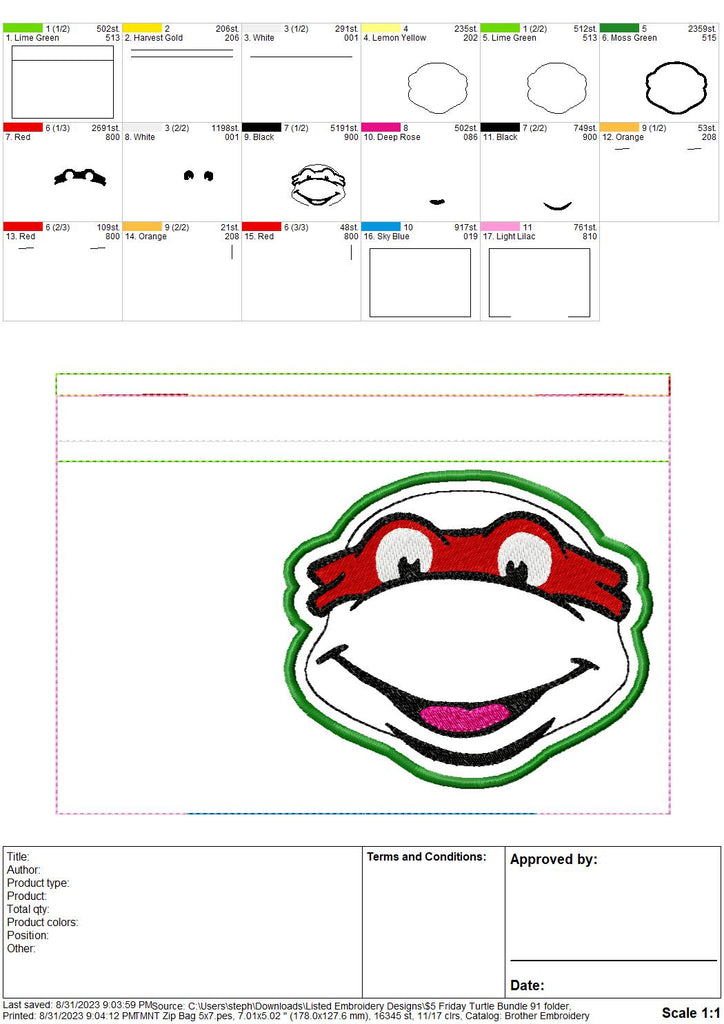Click the 'Position:' field label
Viewport: 724px width, 1024px height.
pos(27,935)
